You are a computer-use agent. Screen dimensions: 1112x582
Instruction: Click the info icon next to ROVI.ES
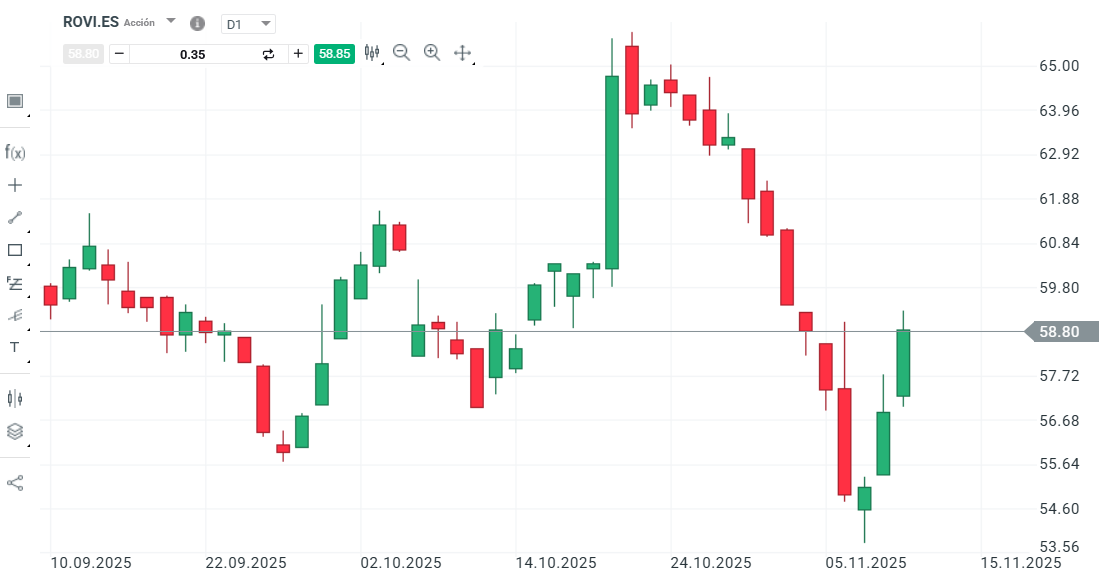coord(196,22)
